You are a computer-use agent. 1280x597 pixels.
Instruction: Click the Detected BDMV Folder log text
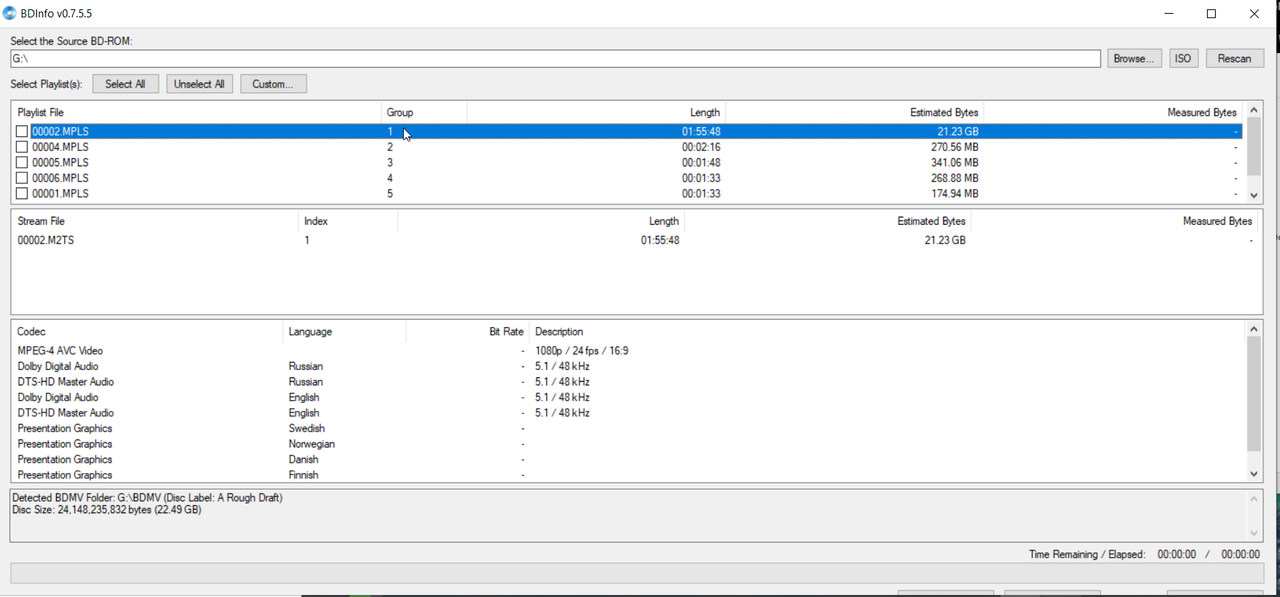click(x=147, y=498)
